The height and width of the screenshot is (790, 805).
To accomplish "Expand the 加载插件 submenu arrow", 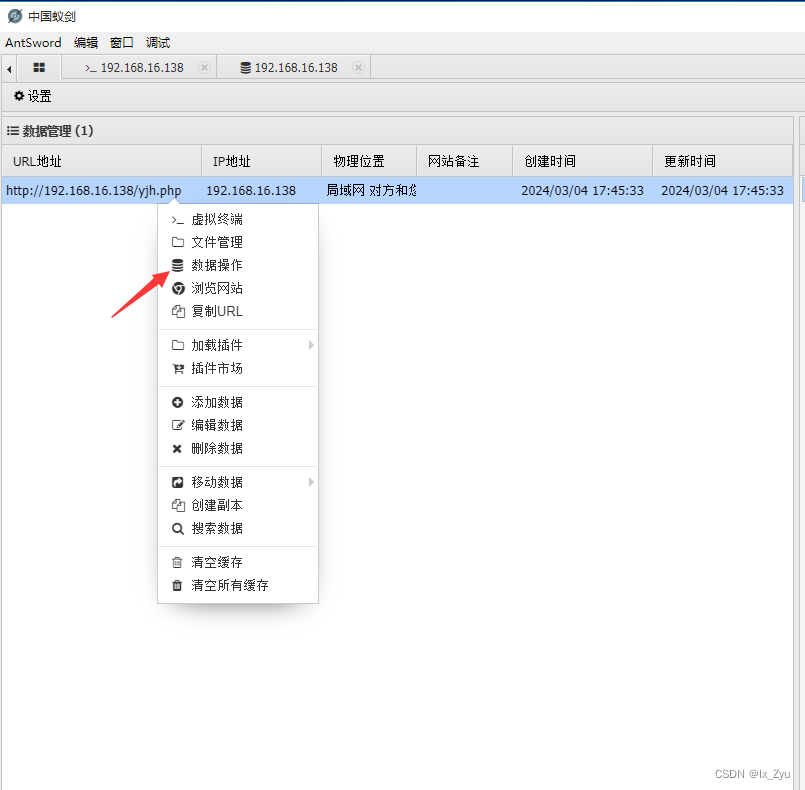I will pyautogui.click(x=311, y=345).
